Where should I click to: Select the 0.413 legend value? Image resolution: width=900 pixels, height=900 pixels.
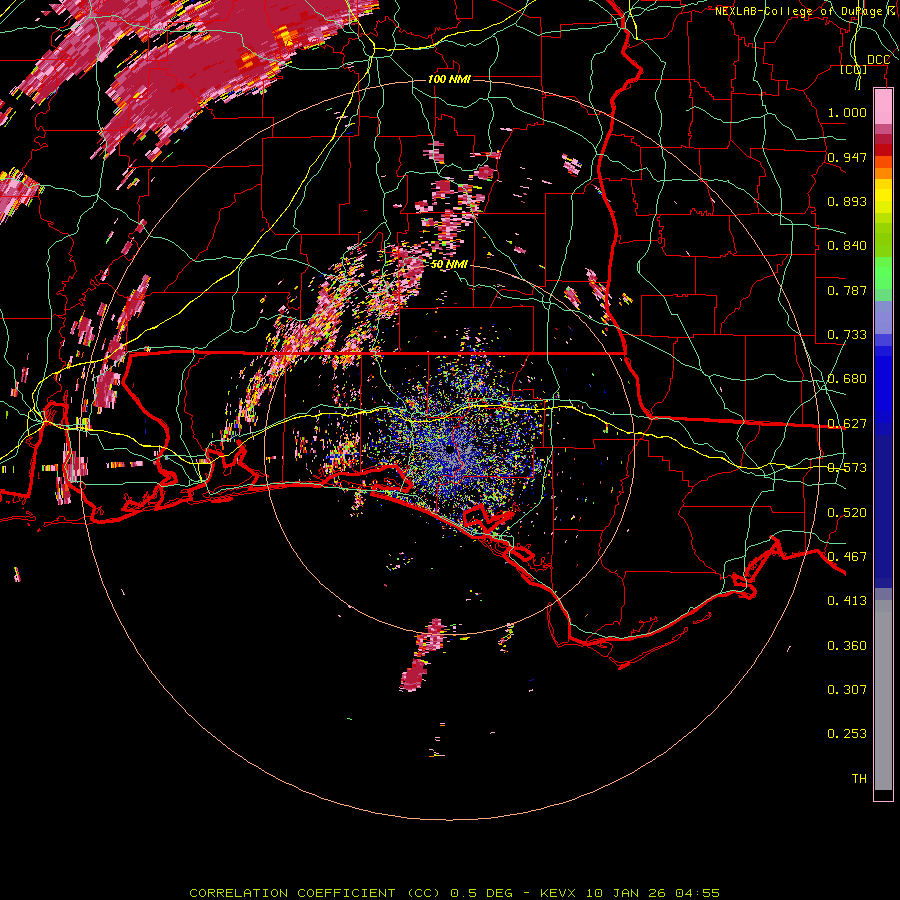(847, 601)
